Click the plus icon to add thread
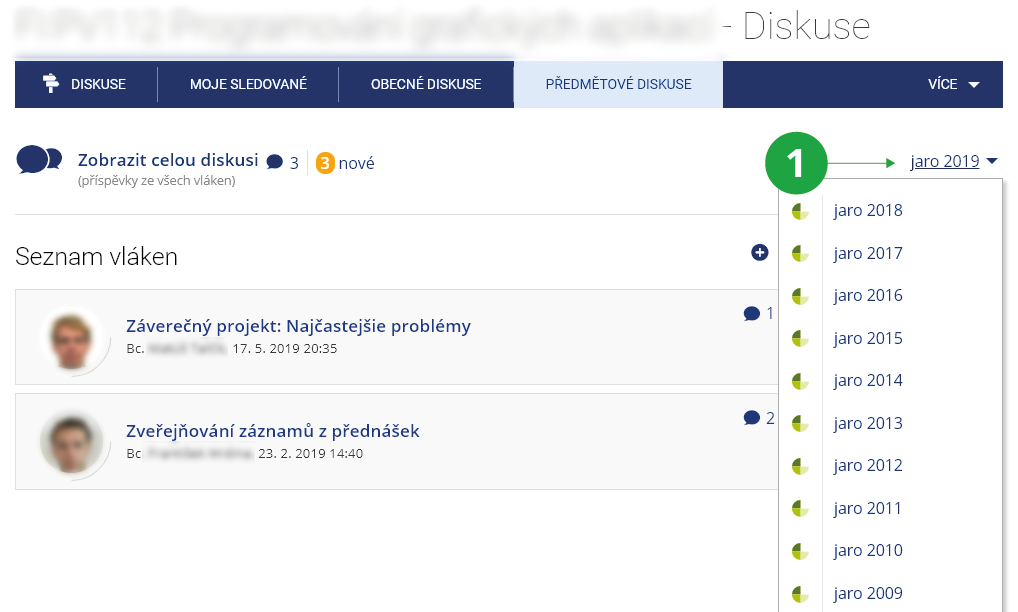 click(759, 253)
